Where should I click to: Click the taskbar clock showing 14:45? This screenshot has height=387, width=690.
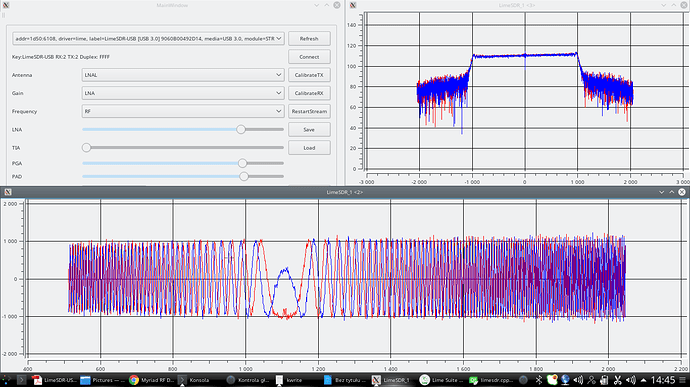point(663,380)
